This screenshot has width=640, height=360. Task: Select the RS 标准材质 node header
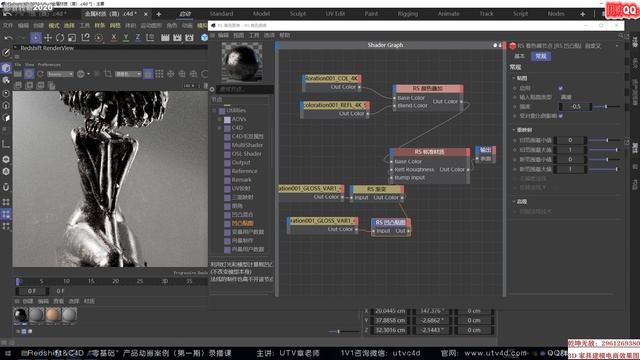tap(429, 152)
